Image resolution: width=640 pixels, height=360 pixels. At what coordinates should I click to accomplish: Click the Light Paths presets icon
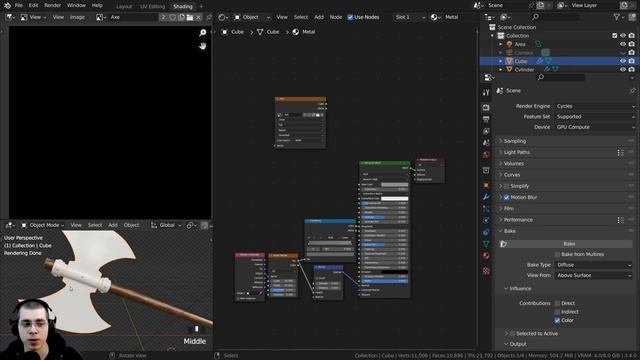tap(621, 152)
